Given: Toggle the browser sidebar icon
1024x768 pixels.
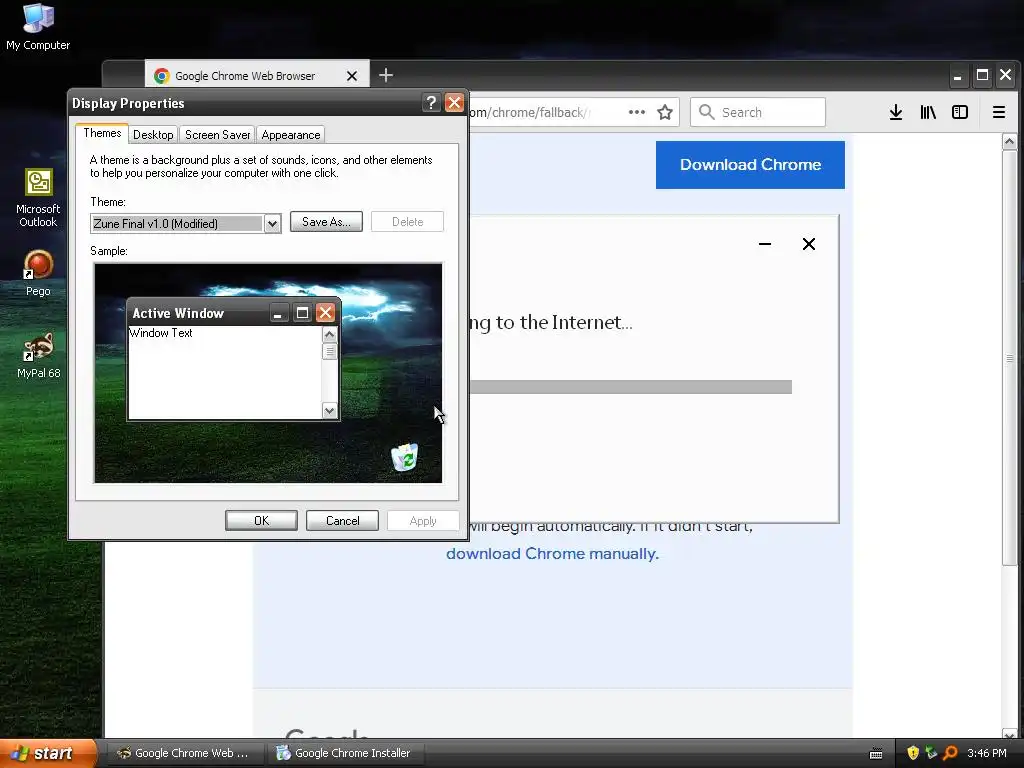Looking at the screenshot, I should [x=960, y=112].
